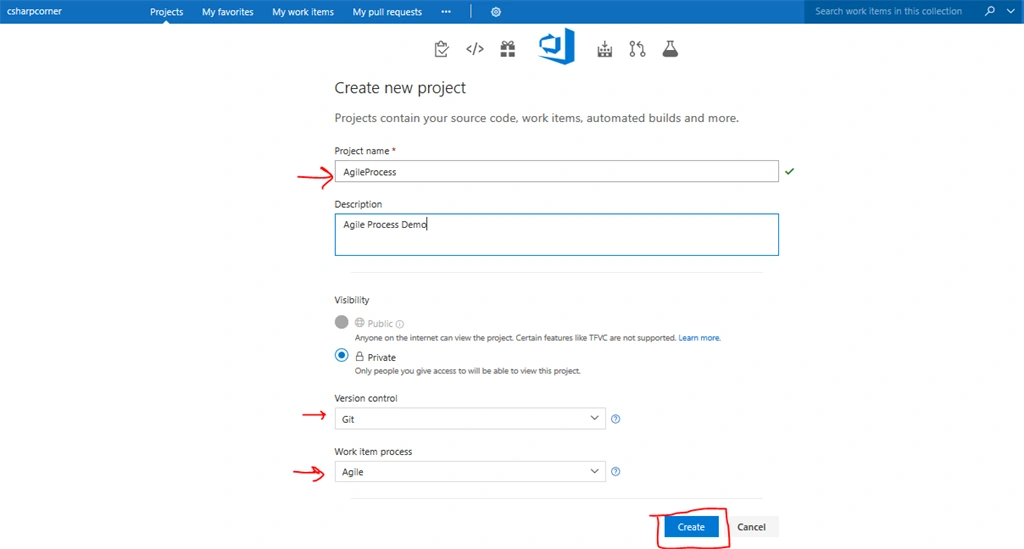Click the build factory icon
This screenshot has width=1024, height=549.
pos(605,49)
